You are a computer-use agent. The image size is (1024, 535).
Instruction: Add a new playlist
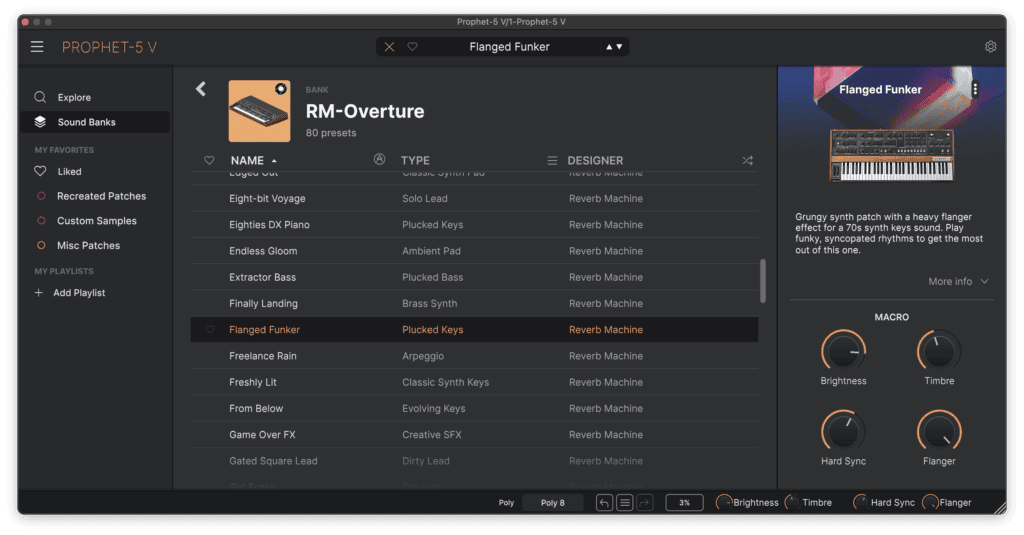pyautogui.click(x=70, y=293)
